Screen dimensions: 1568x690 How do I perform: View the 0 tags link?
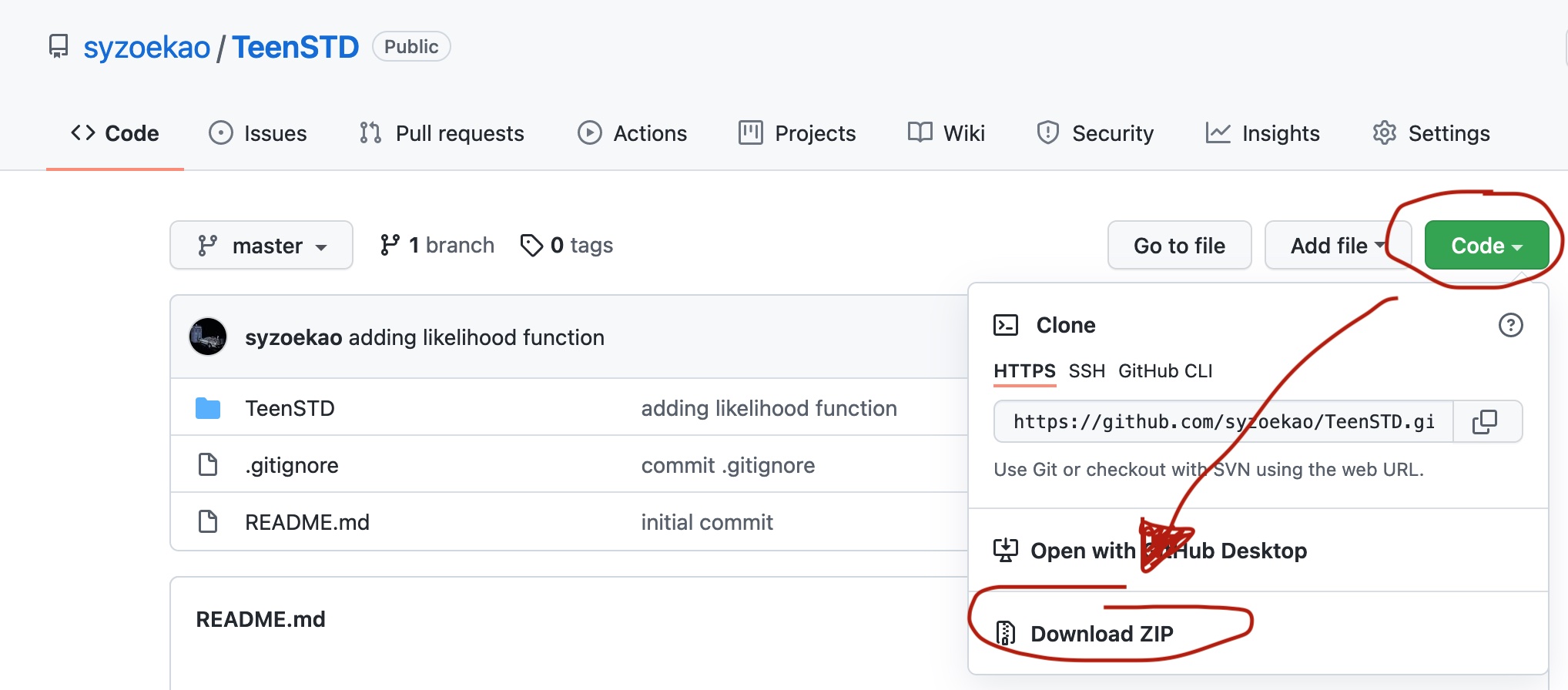tap(567, 245)
